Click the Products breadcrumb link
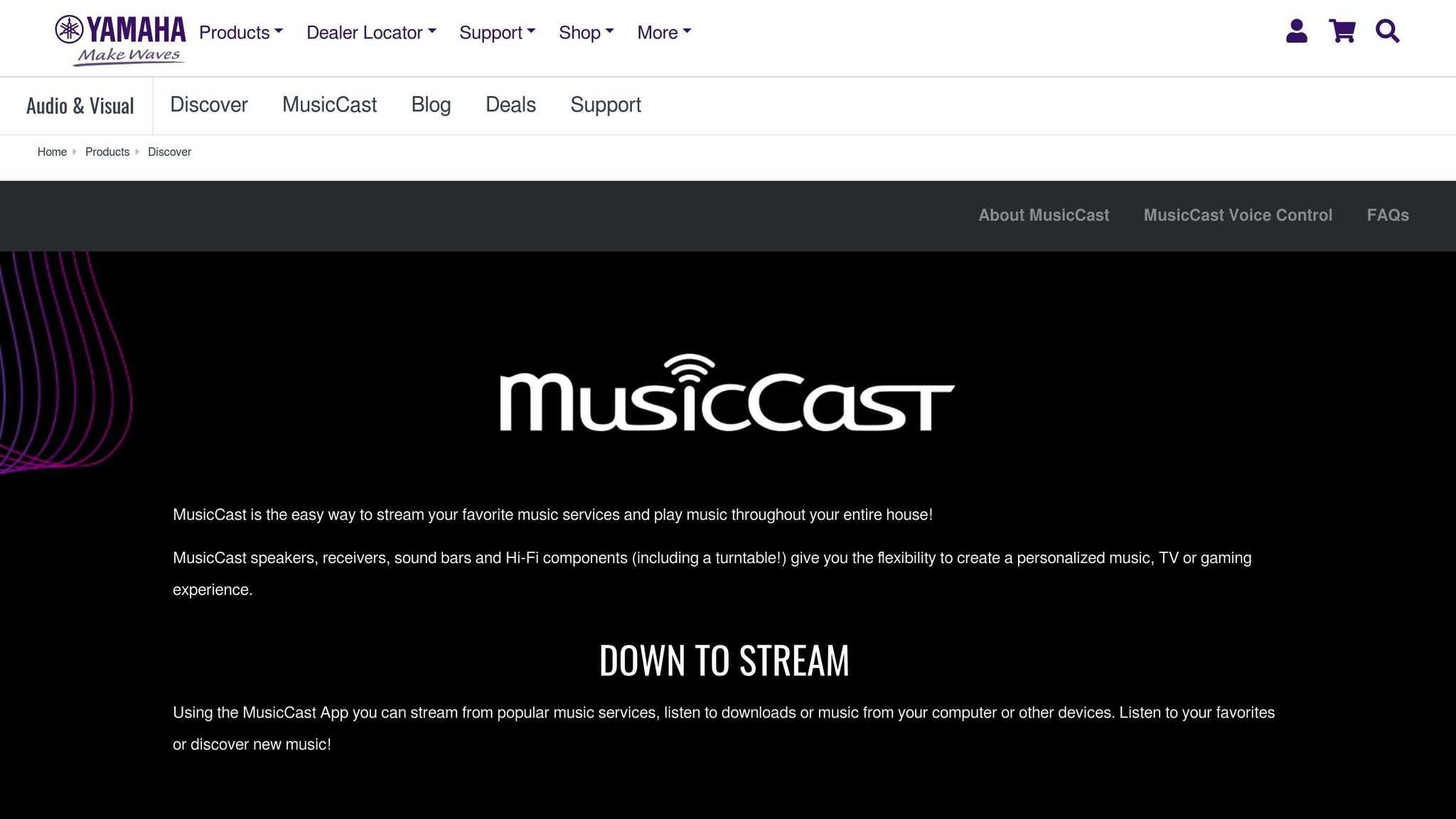The image size is (1456, 819). [107, 152]
